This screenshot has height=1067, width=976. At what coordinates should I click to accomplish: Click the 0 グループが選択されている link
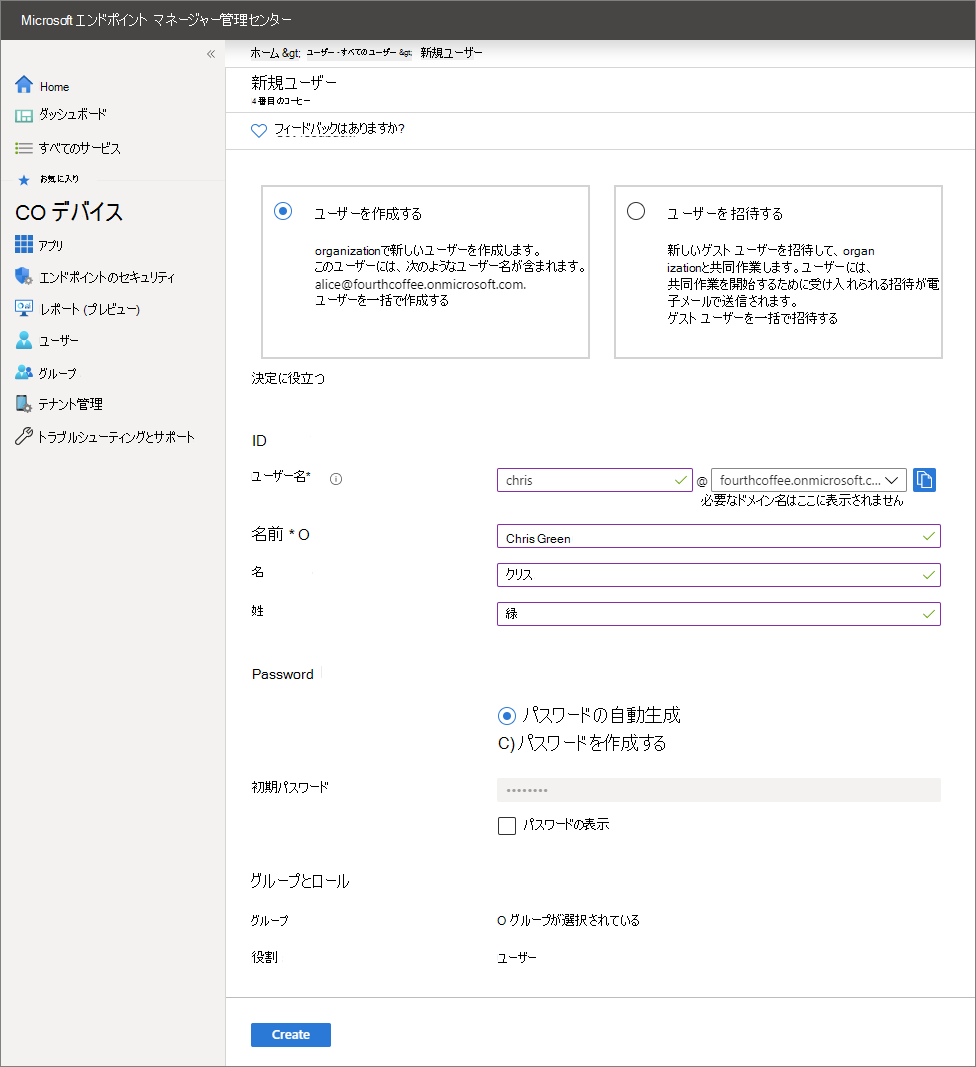pyautogui.click(x=568, y=920)
